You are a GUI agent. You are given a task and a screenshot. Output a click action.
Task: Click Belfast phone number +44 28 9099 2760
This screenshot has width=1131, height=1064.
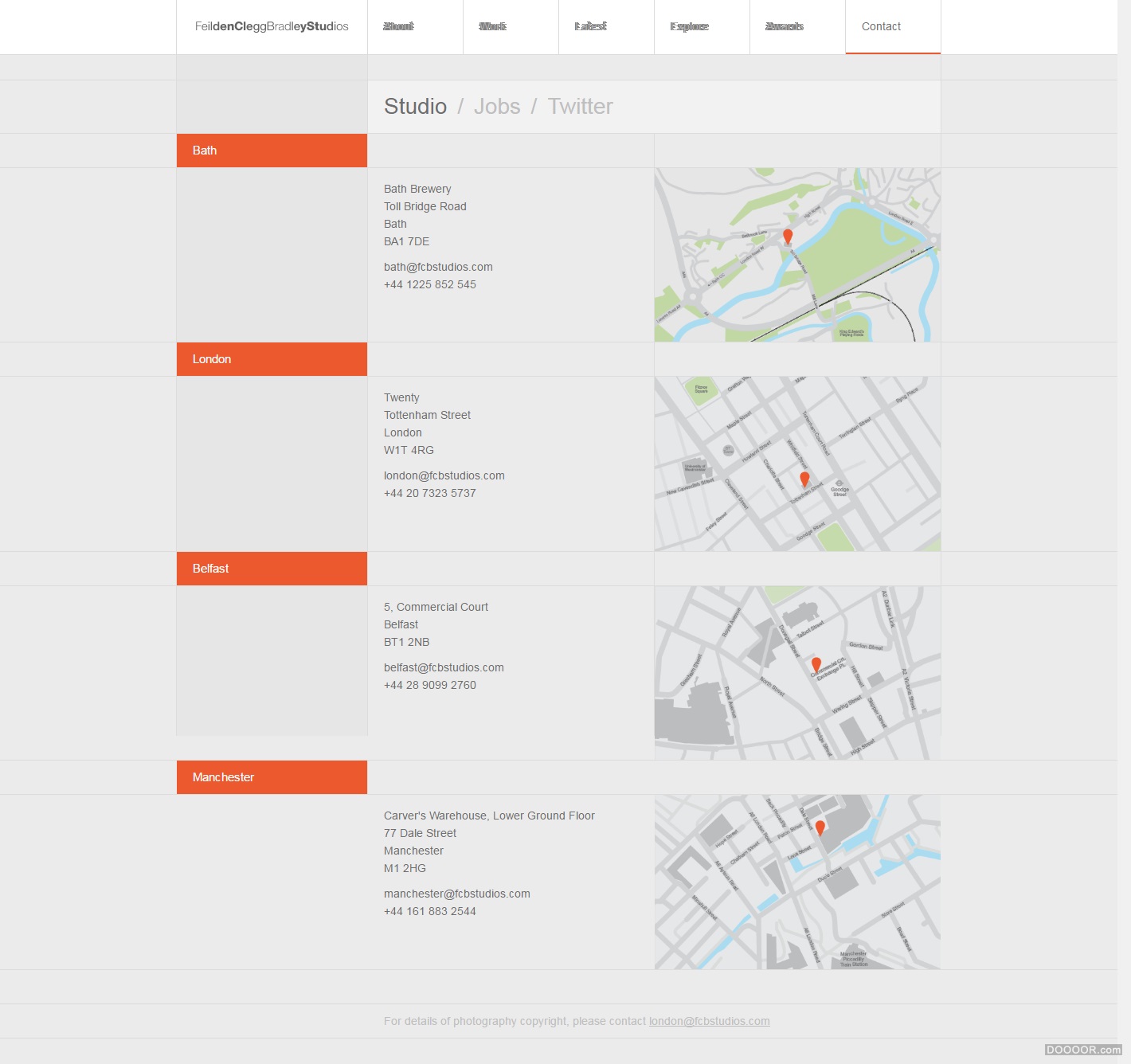click(430, 685)
